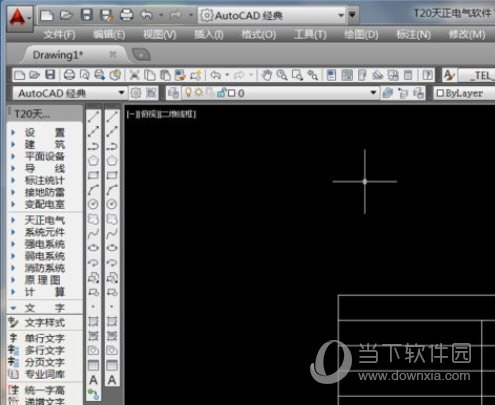Switch to the Drawing1* tab
Screen dimensions: 495x405
coord(58,55)
